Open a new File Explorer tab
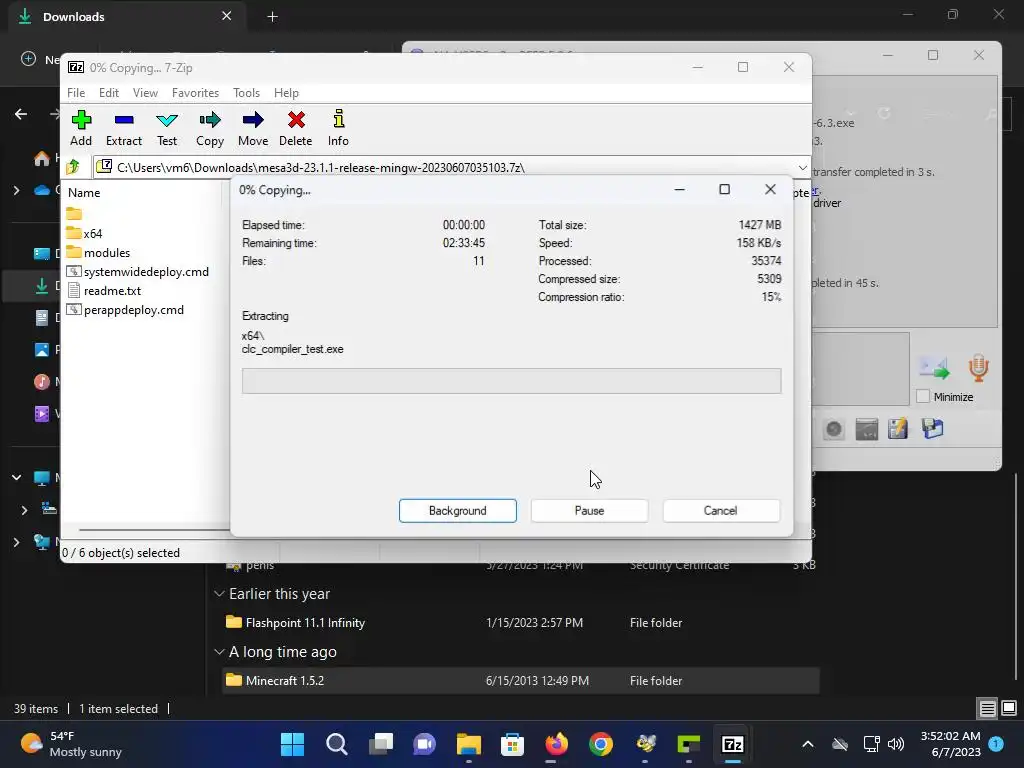The image size is (1024, 768). pos(272,17)
